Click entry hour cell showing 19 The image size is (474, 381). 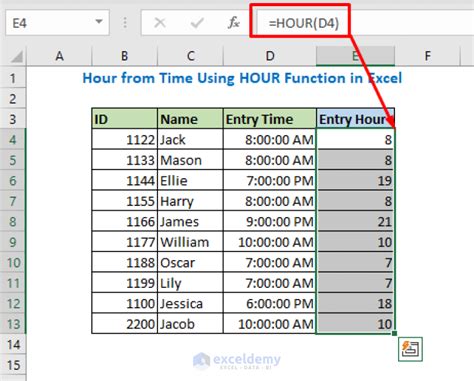click(x=355, y=181)
